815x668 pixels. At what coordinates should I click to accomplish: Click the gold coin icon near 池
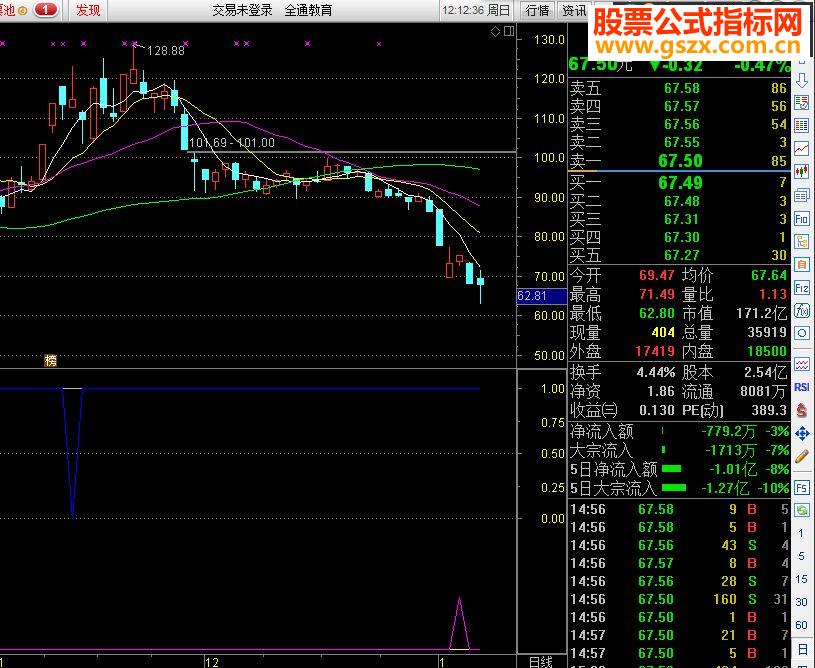point(22,10)
